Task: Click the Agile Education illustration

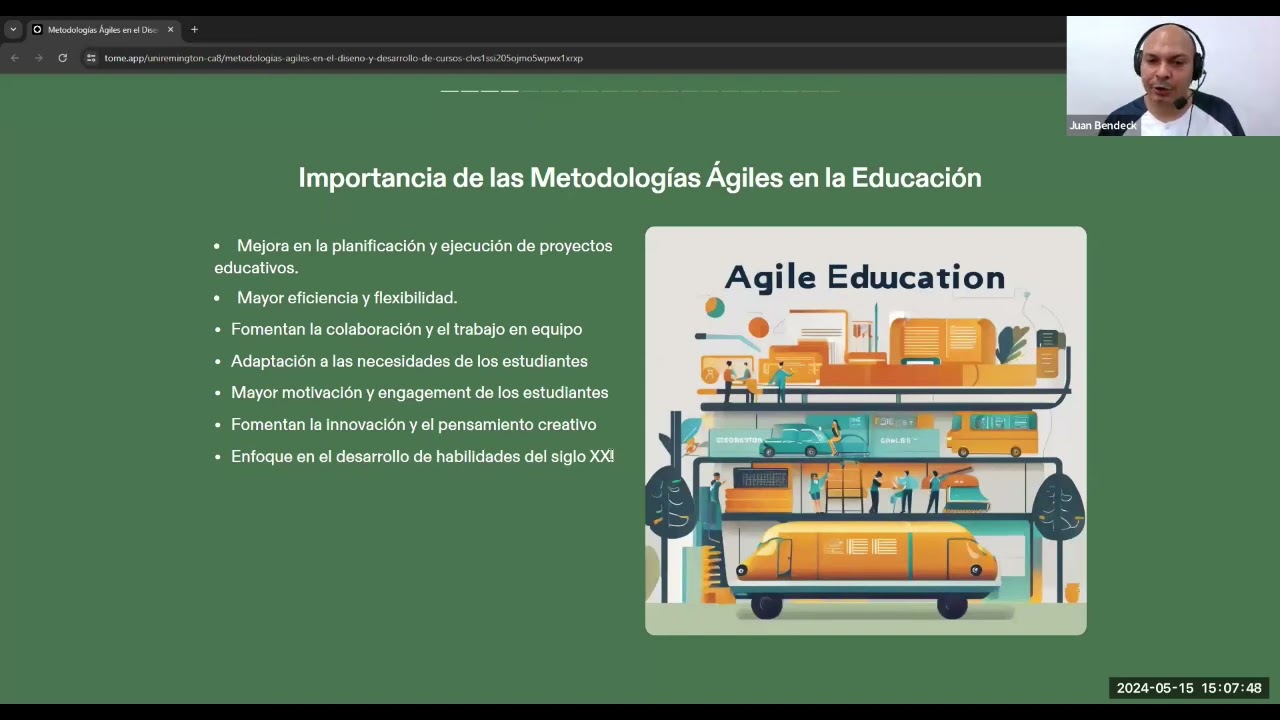Action: click(x=865, y=430)
